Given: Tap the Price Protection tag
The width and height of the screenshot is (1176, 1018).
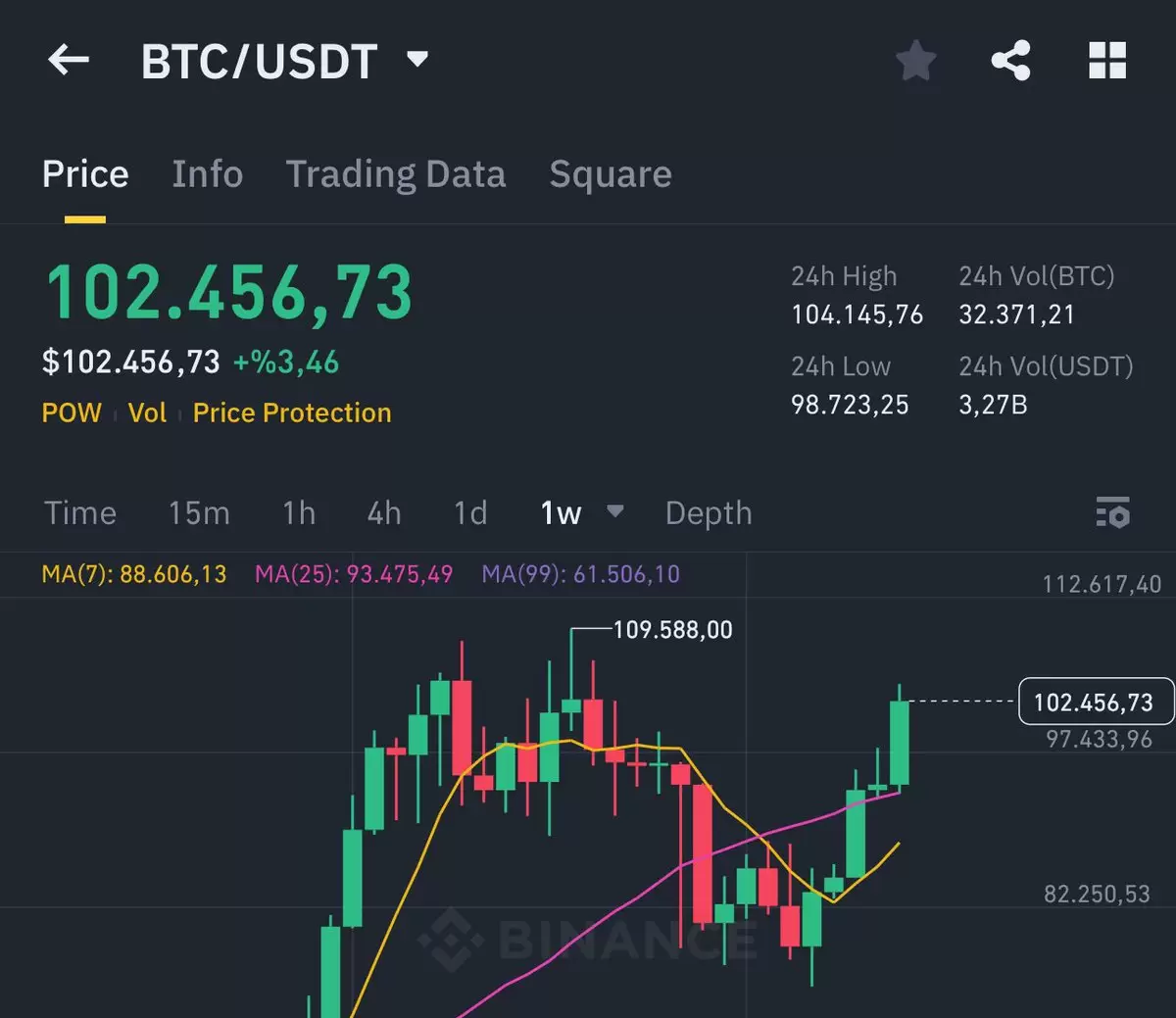Looking at the screenshot, I should (292, 412).
